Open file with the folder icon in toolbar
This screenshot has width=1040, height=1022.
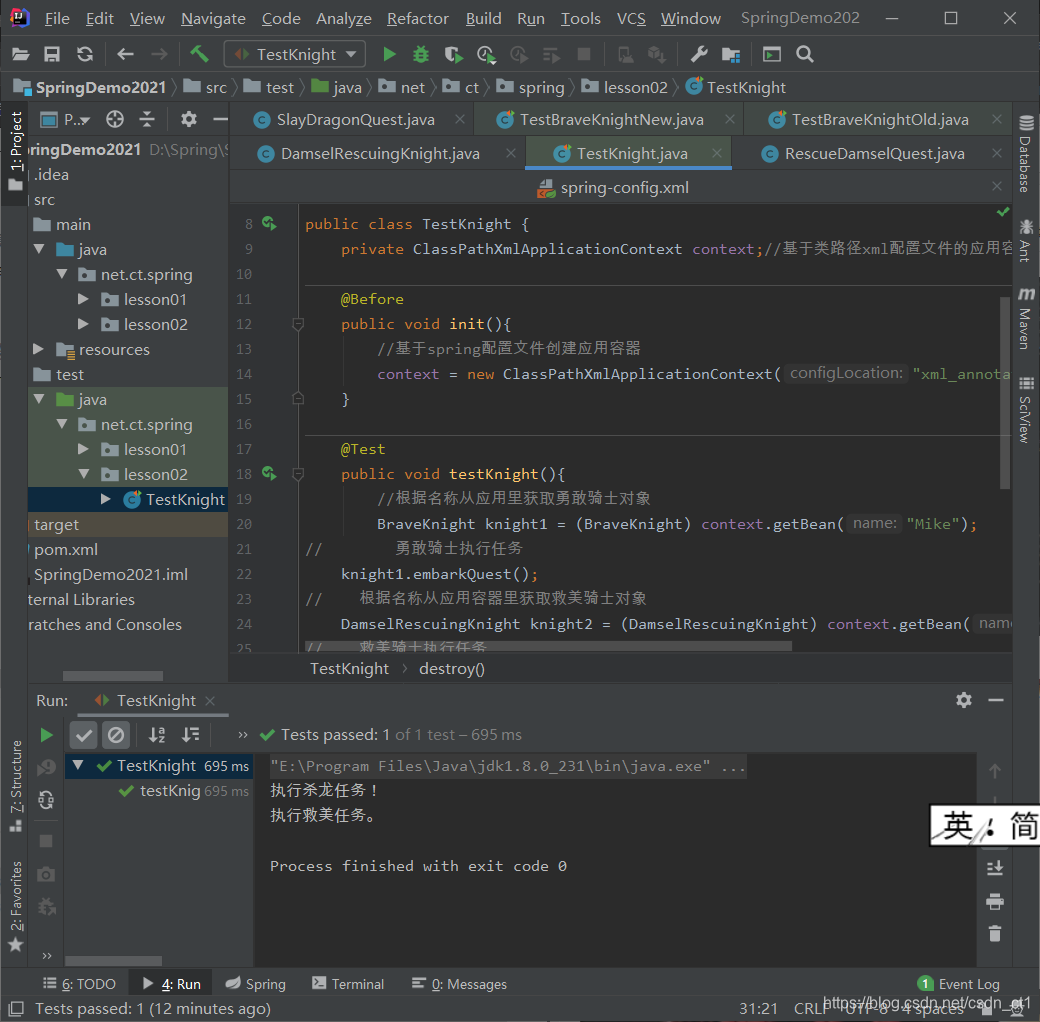pos(21,54)
